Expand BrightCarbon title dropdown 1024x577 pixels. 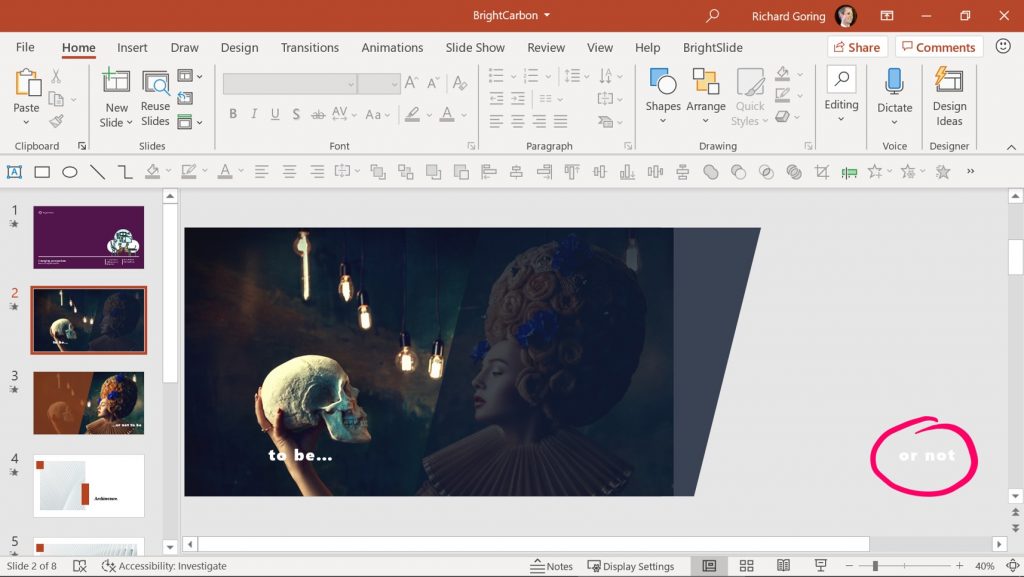pos(547,15)
